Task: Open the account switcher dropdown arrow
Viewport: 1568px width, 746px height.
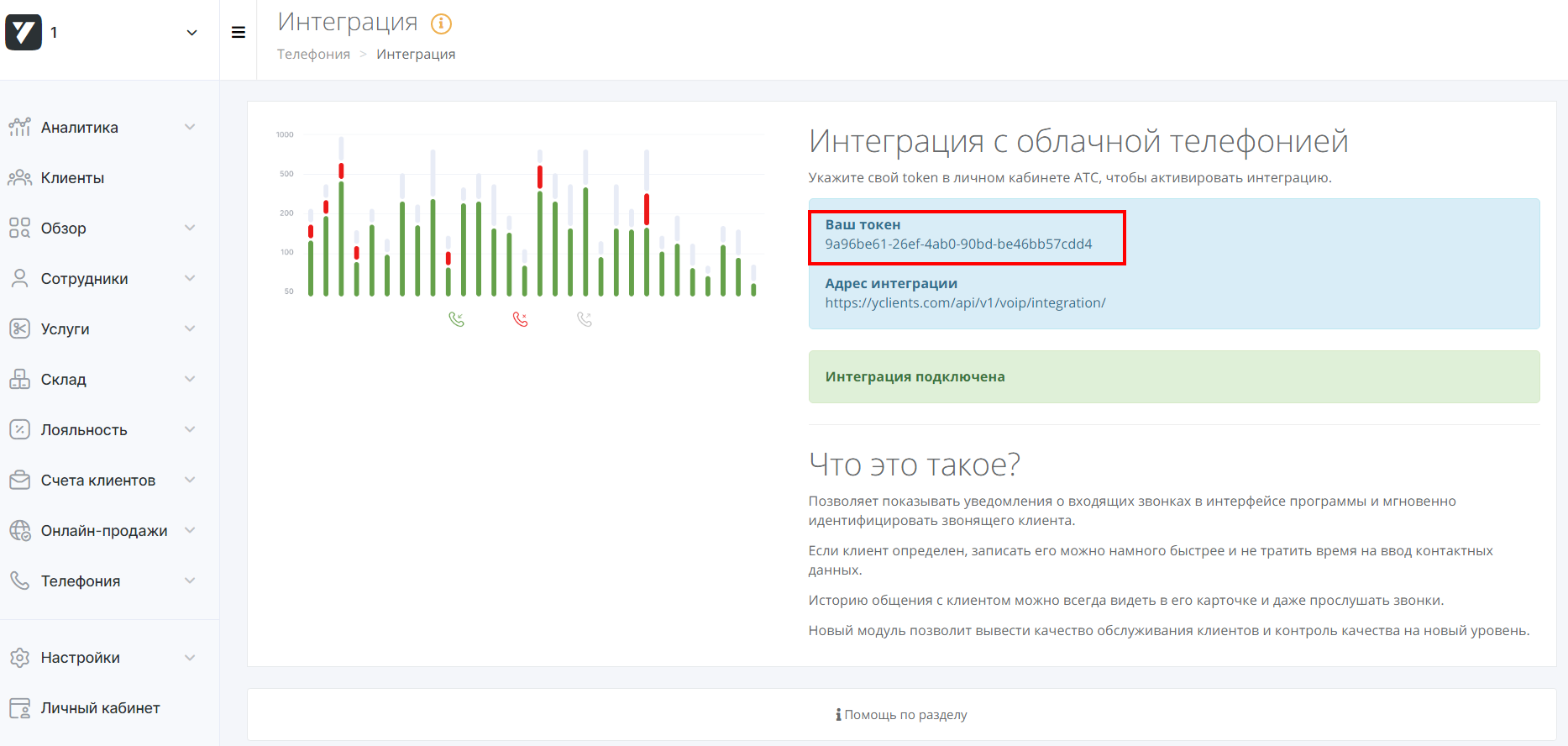Action: [x=191, y=33]
